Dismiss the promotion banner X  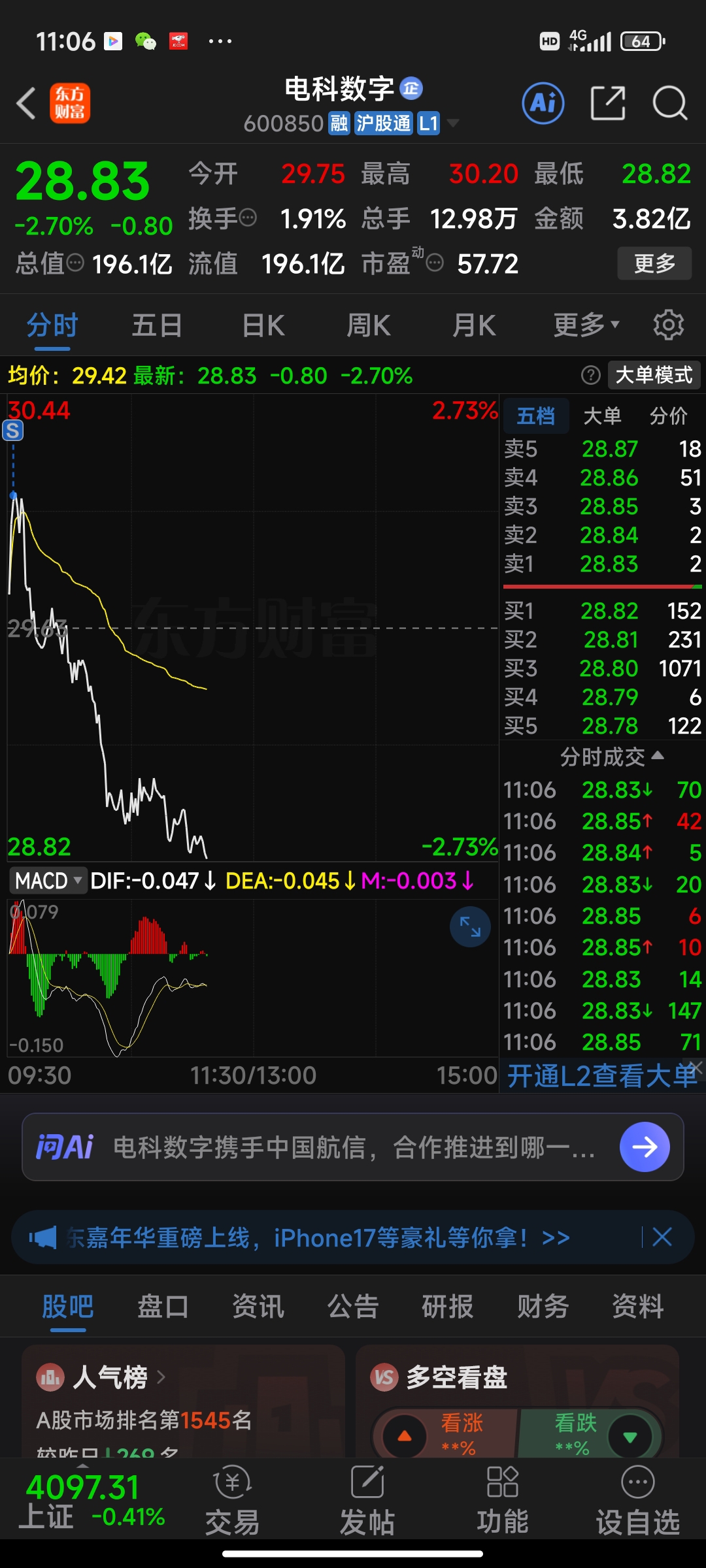coord(662,1237)
